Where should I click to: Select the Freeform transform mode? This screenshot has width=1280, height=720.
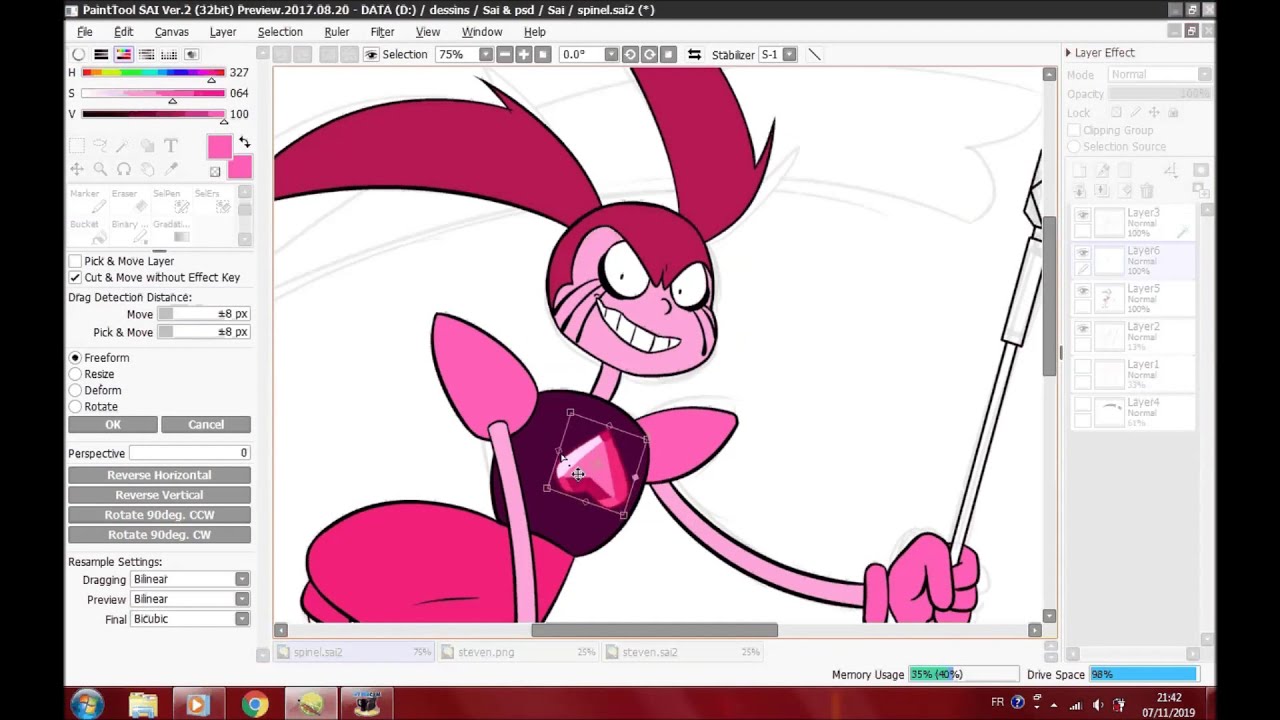pos(75,358)
